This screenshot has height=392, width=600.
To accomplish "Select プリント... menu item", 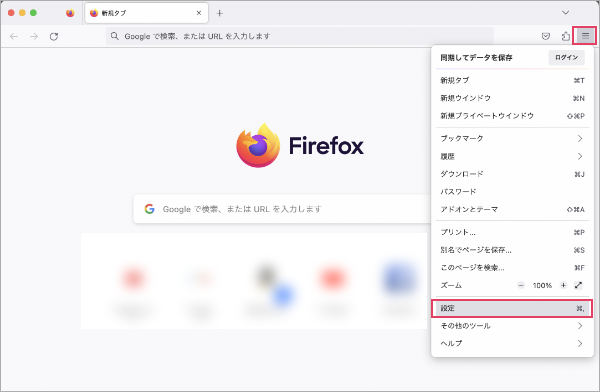I will (x=512, y=232).
